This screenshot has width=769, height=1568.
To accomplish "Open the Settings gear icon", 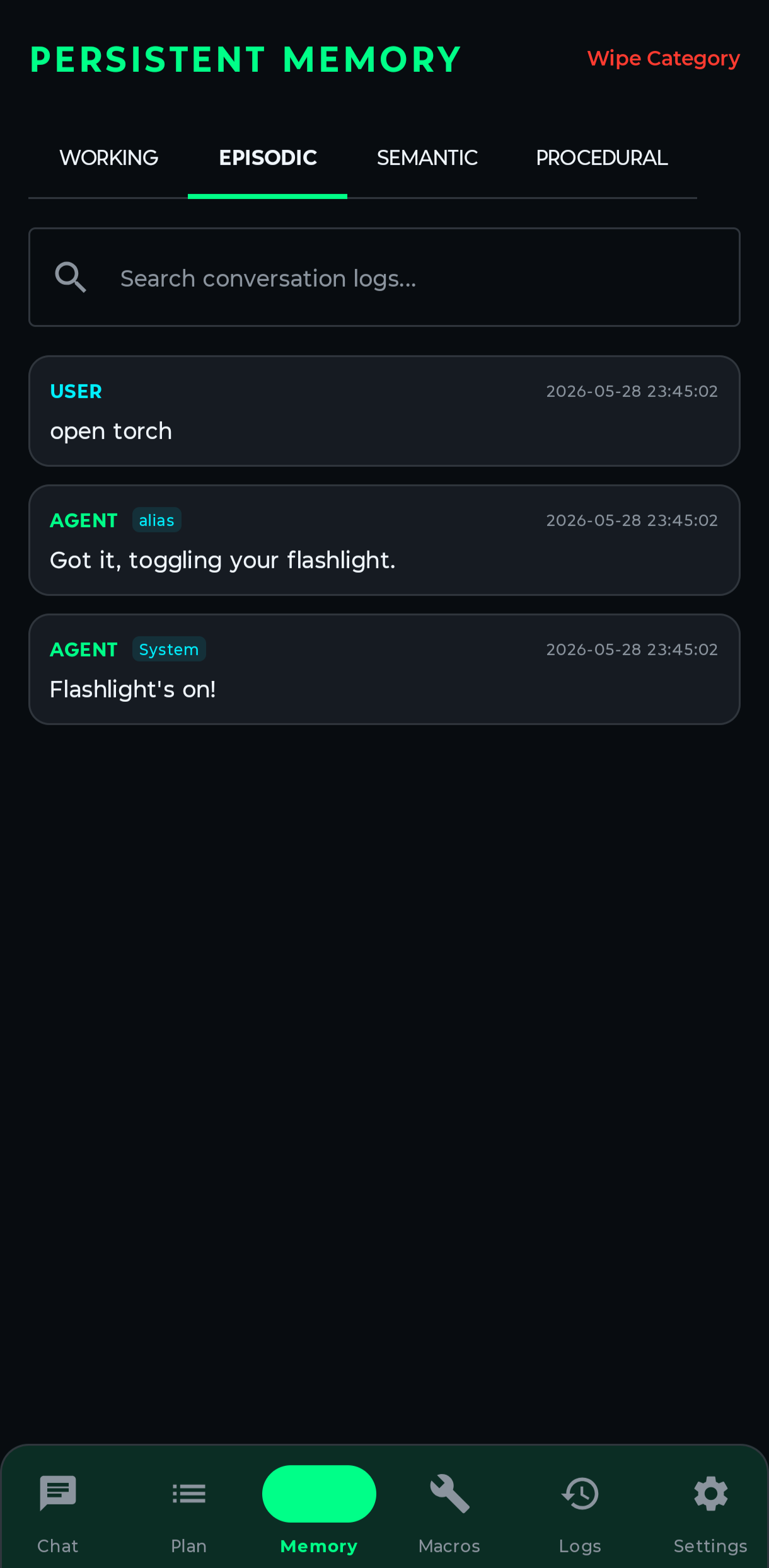I will (x=710, y=1493).
